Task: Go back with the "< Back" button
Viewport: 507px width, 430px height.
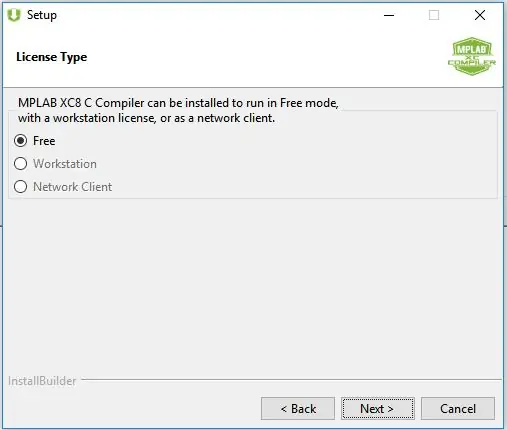Action: coord(298,408)
